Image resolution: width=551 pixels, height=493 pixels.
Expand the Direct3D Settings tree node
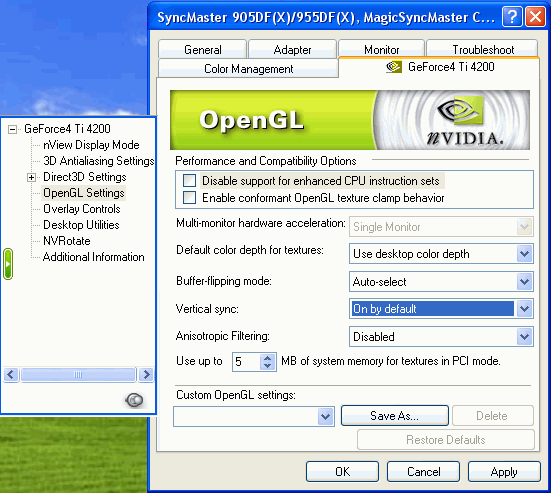pyautogui.click(x=31, y=177)
